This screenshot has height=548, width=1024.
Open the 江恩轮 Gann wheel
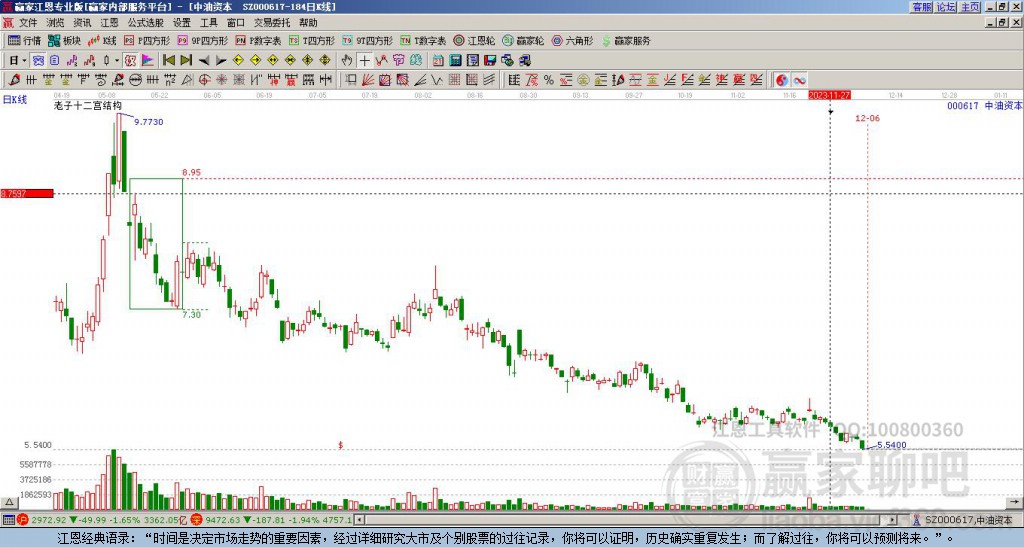474,40
